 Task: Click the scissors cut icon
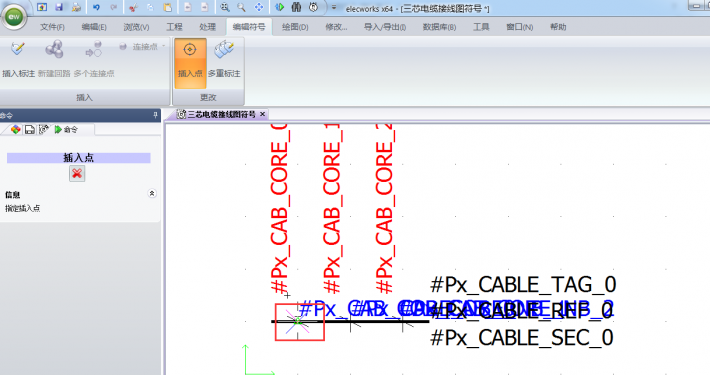[x=133, y=7]
